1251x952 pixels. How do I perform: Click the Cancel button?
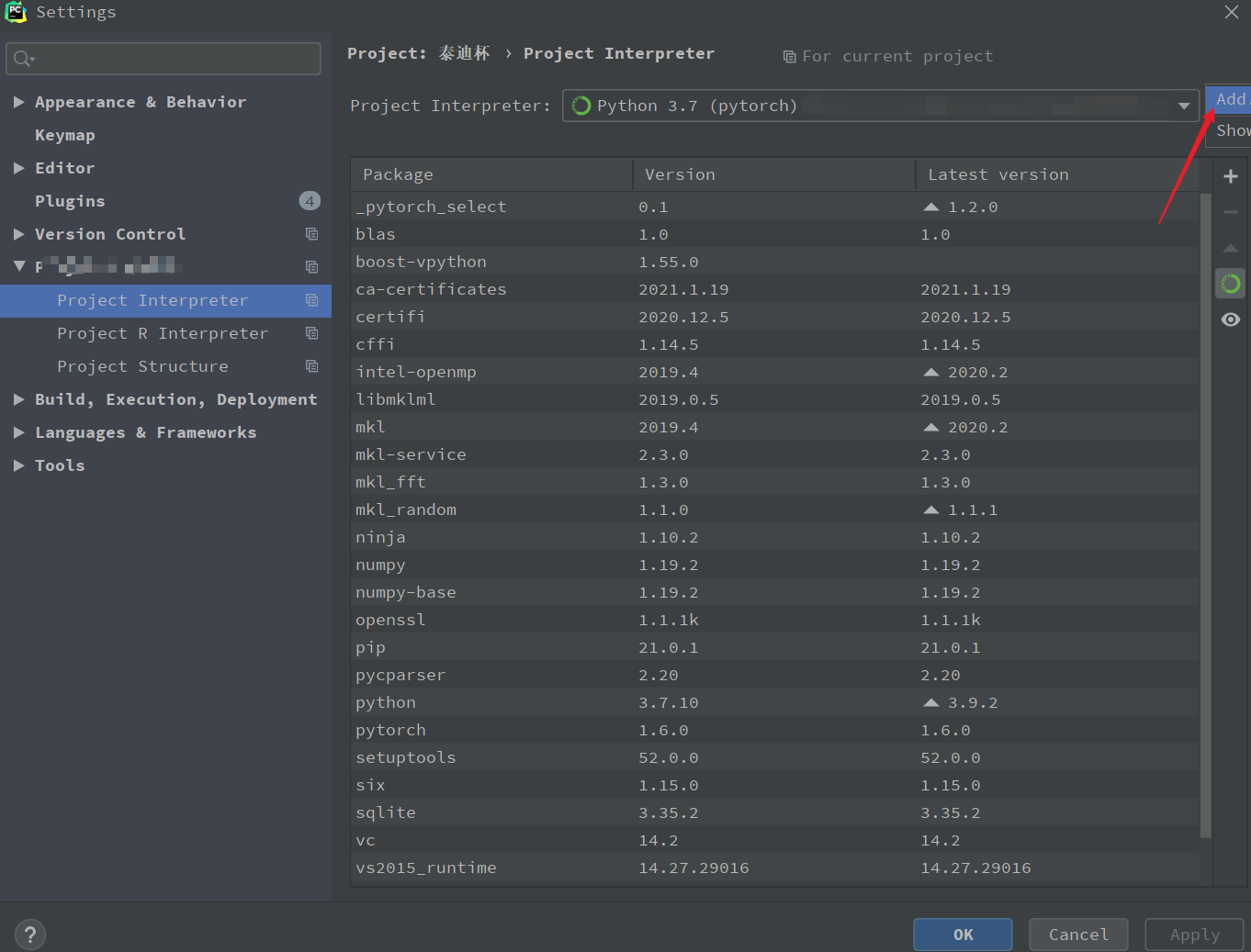click(1078, 935)
